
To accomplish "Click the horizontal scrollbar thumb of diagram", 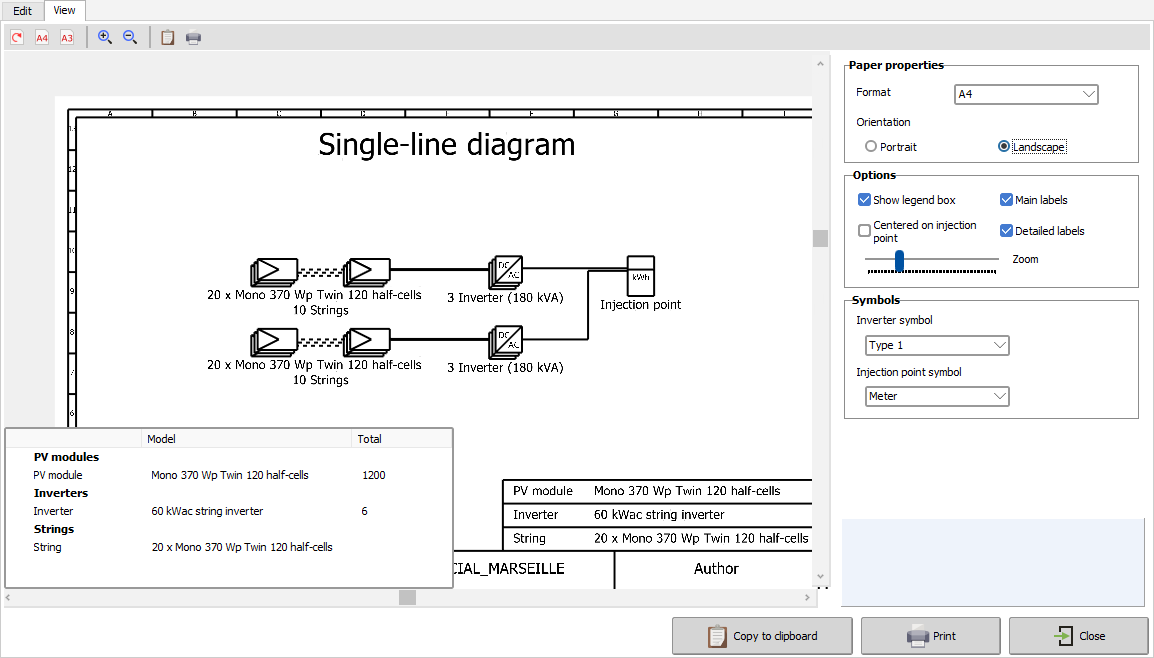I will [x=407, y=598].
